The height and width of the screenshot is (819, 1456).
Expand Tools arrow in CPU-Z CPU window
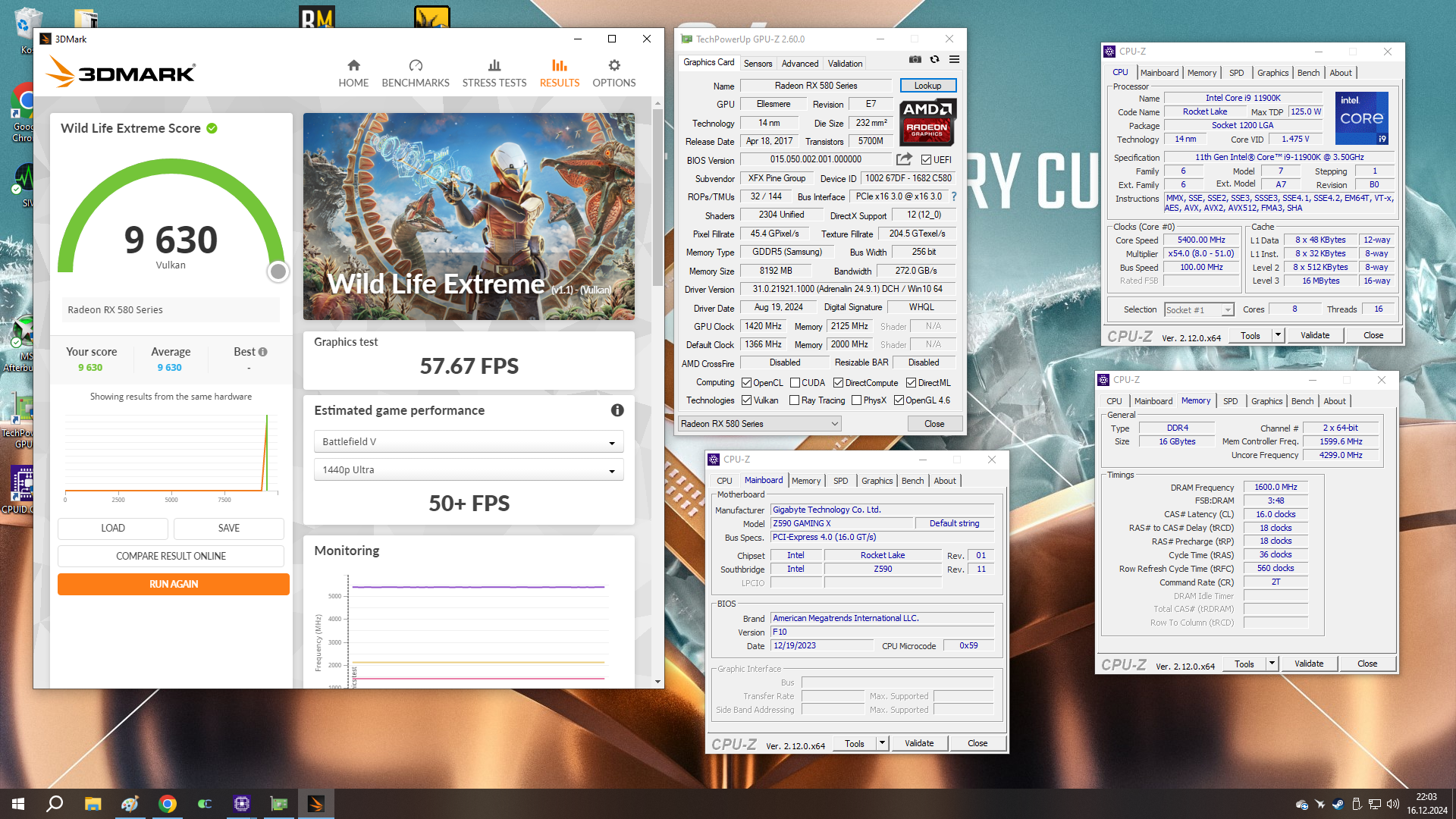[x=1277, y=335]
